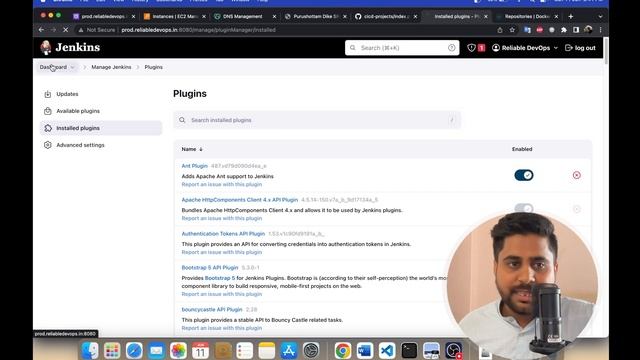Open Finder from the dock
This screenshot has width=640, height=360.
90,350
